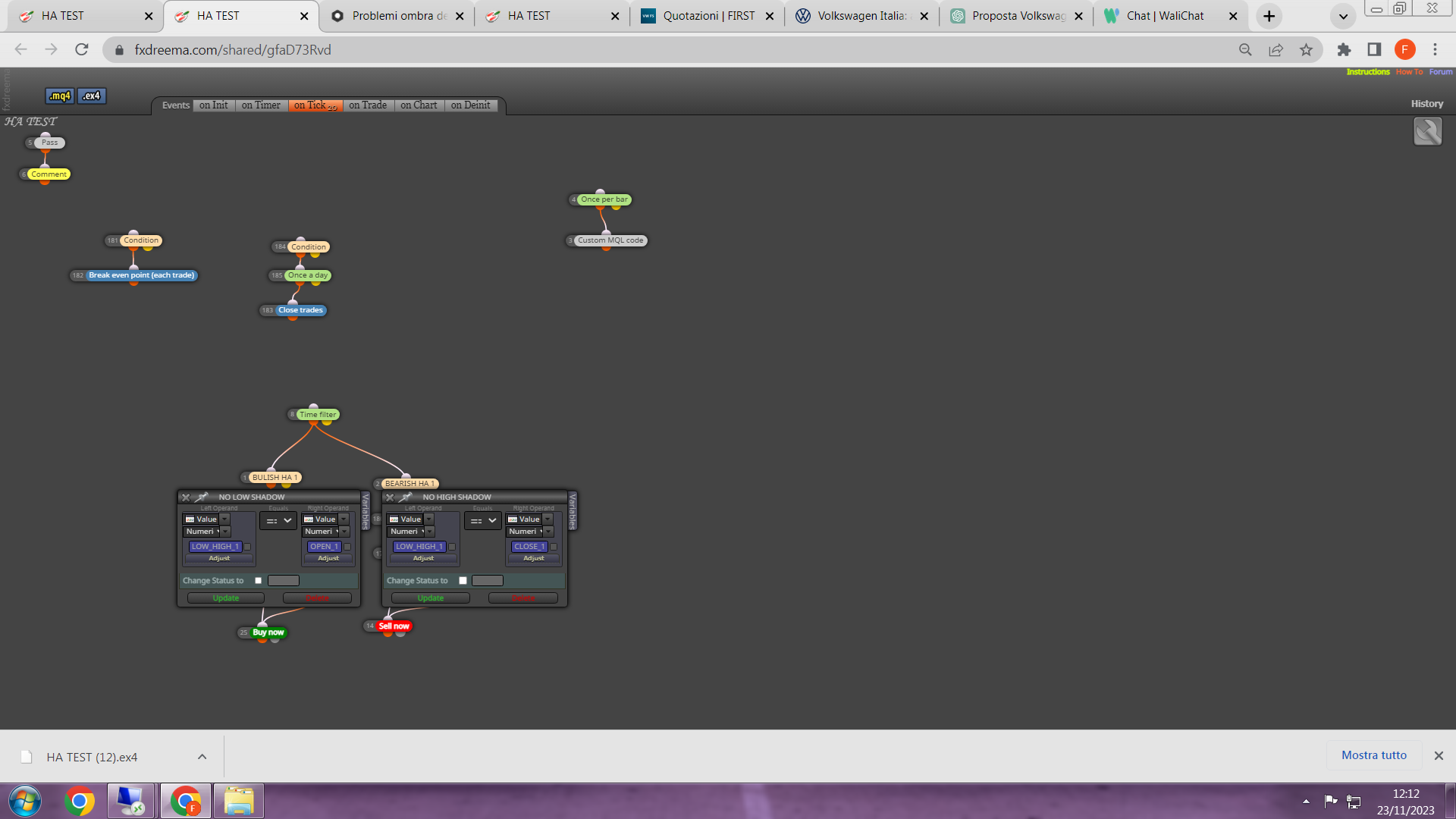Click Adjust under OPEN_1
Viewport: 1456px width, 819px height.
(328, 558)
